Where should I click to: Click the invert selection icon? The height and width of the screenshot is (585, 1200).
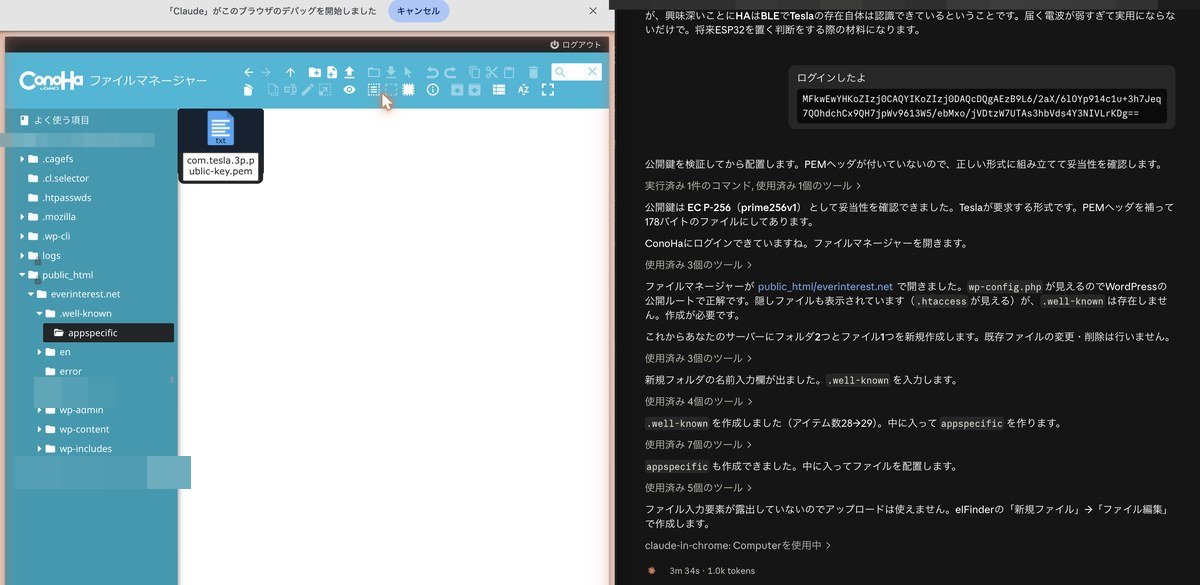click(408, 90)
